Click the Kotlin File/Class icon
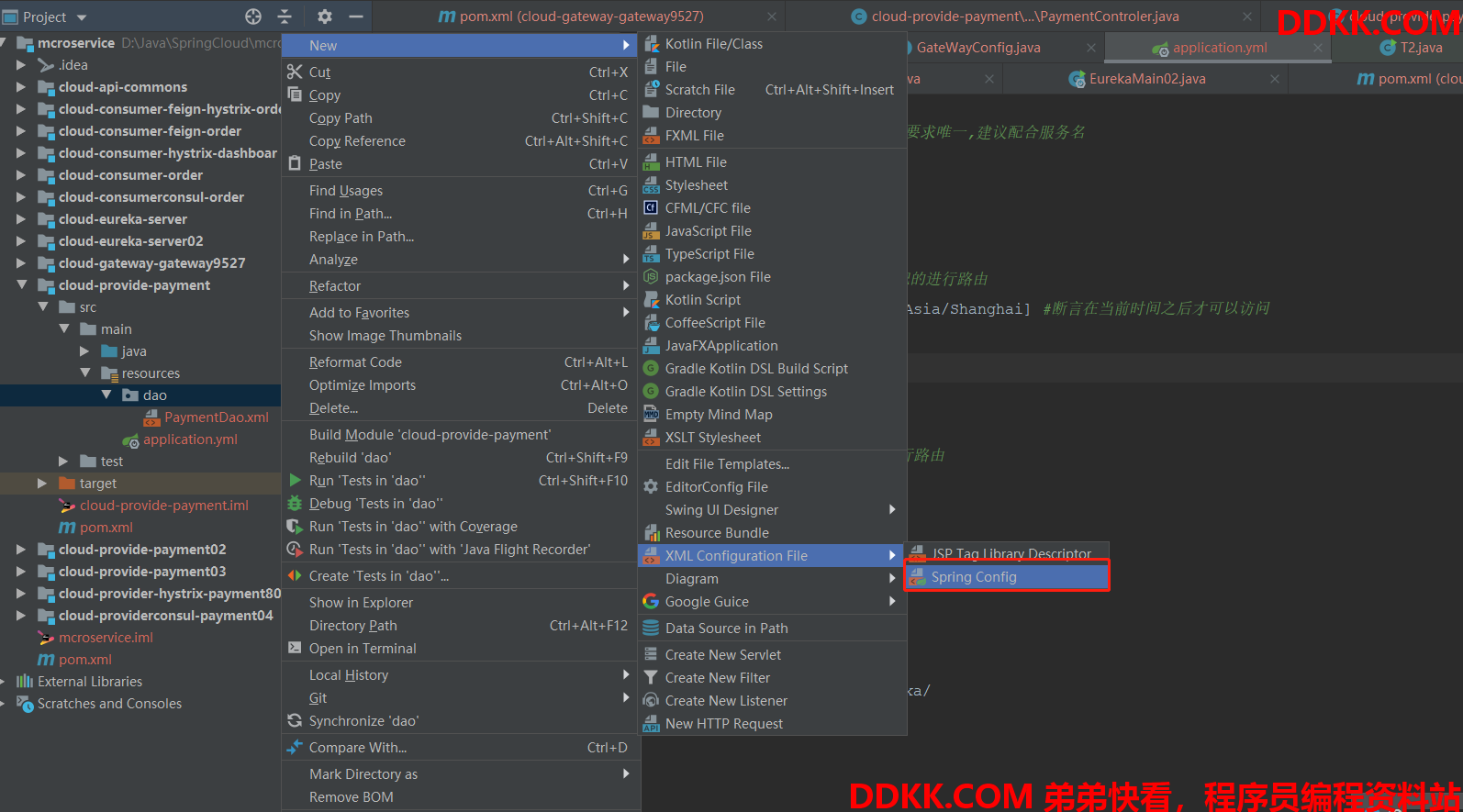1463x812 pixels. [x=651, y=43]
